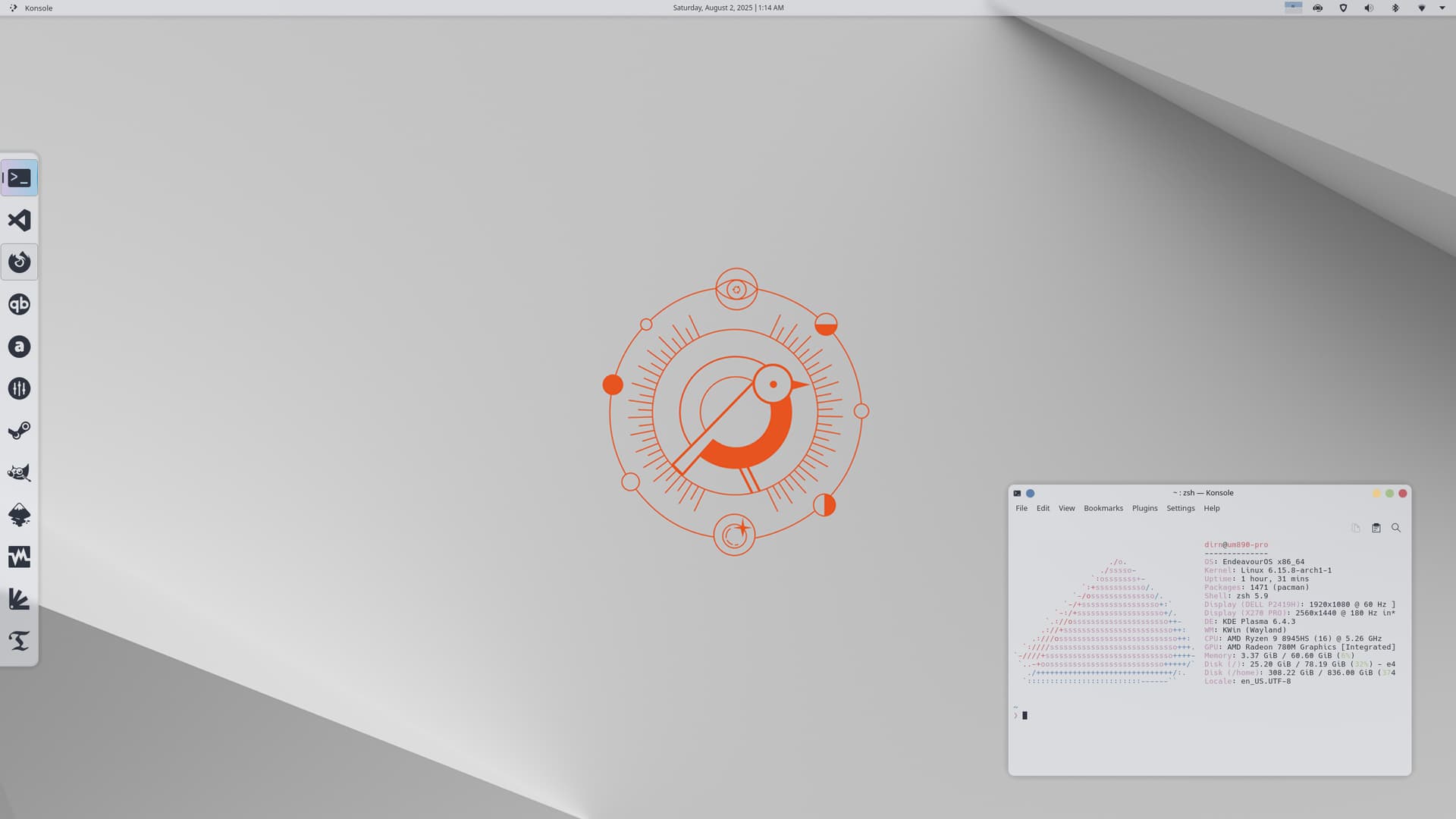Click the Paste clipboard icon in Konsole
Viewport: 1456px width, 819px height.
pos(1376,528)
